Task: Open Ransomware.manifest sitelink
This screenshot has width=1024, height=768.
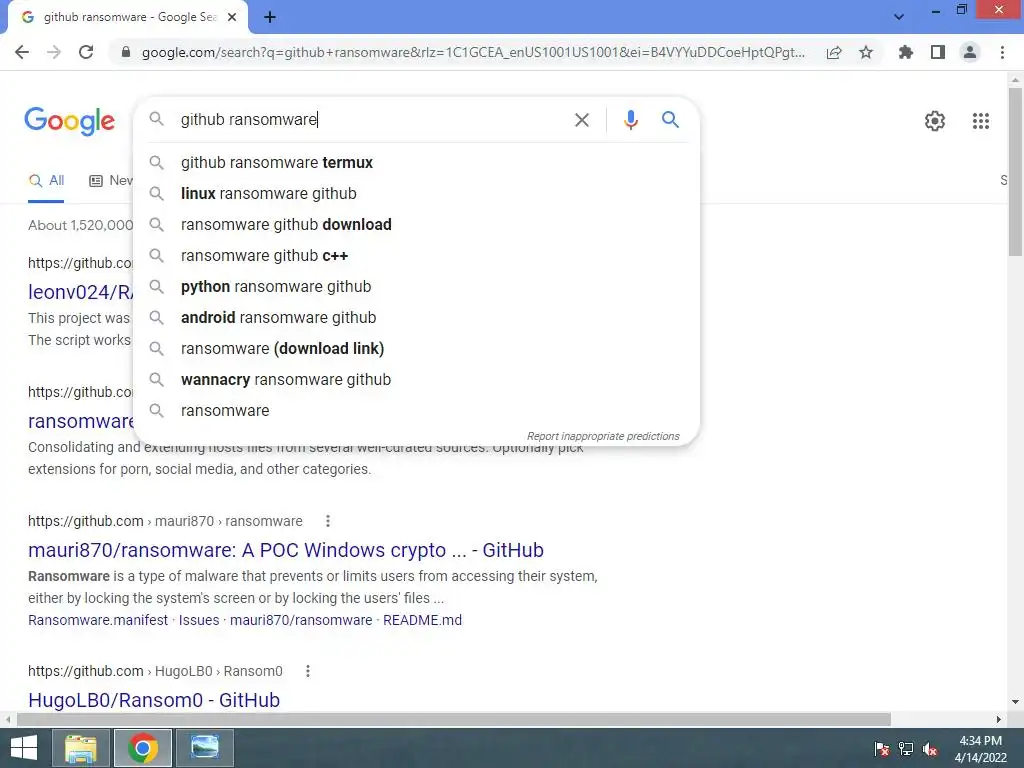Action: (x=98, y=620)
